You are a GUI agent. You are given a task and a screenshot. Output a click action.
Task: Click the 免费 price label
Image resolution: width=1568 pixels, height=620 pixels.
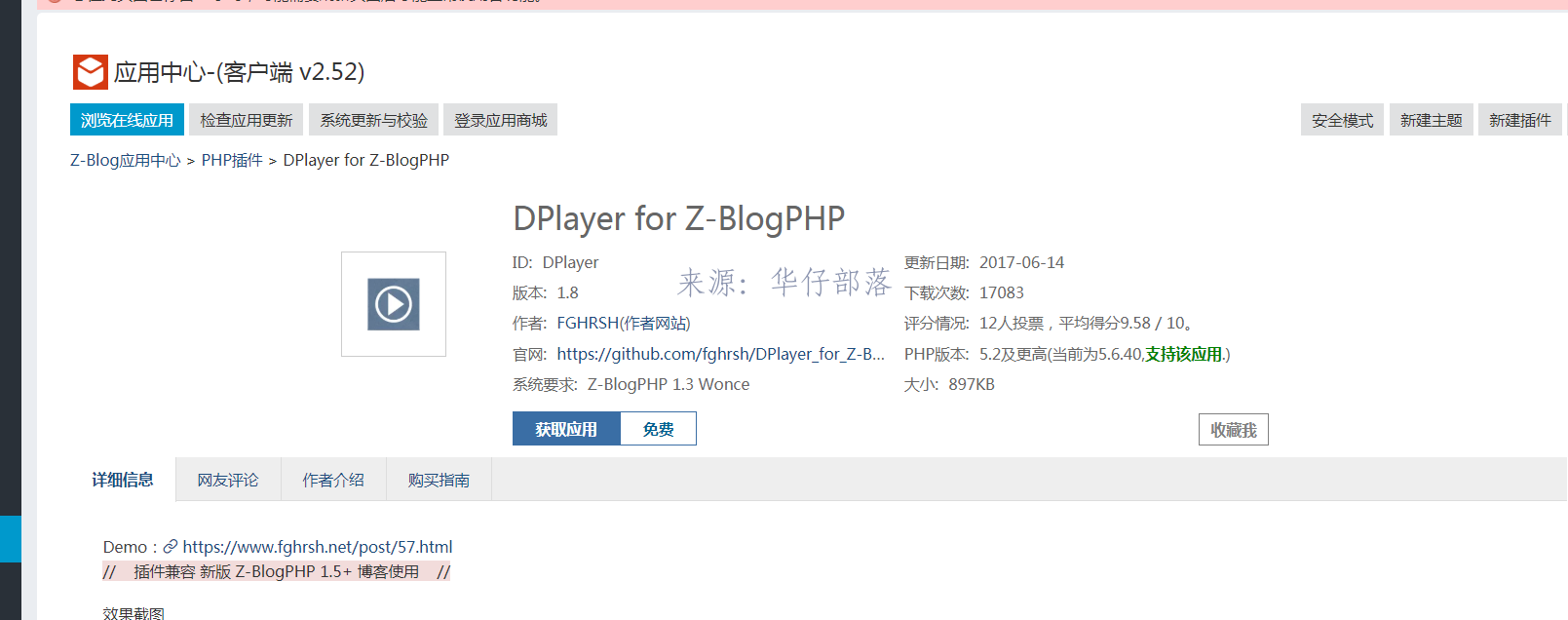click(x=658, y=429)
